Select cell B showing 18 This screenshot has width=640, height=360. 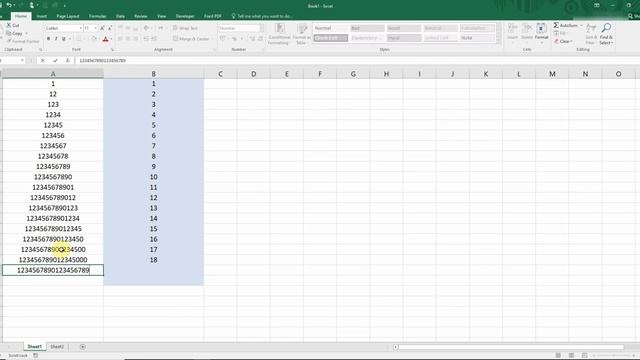tap(153, 260)
